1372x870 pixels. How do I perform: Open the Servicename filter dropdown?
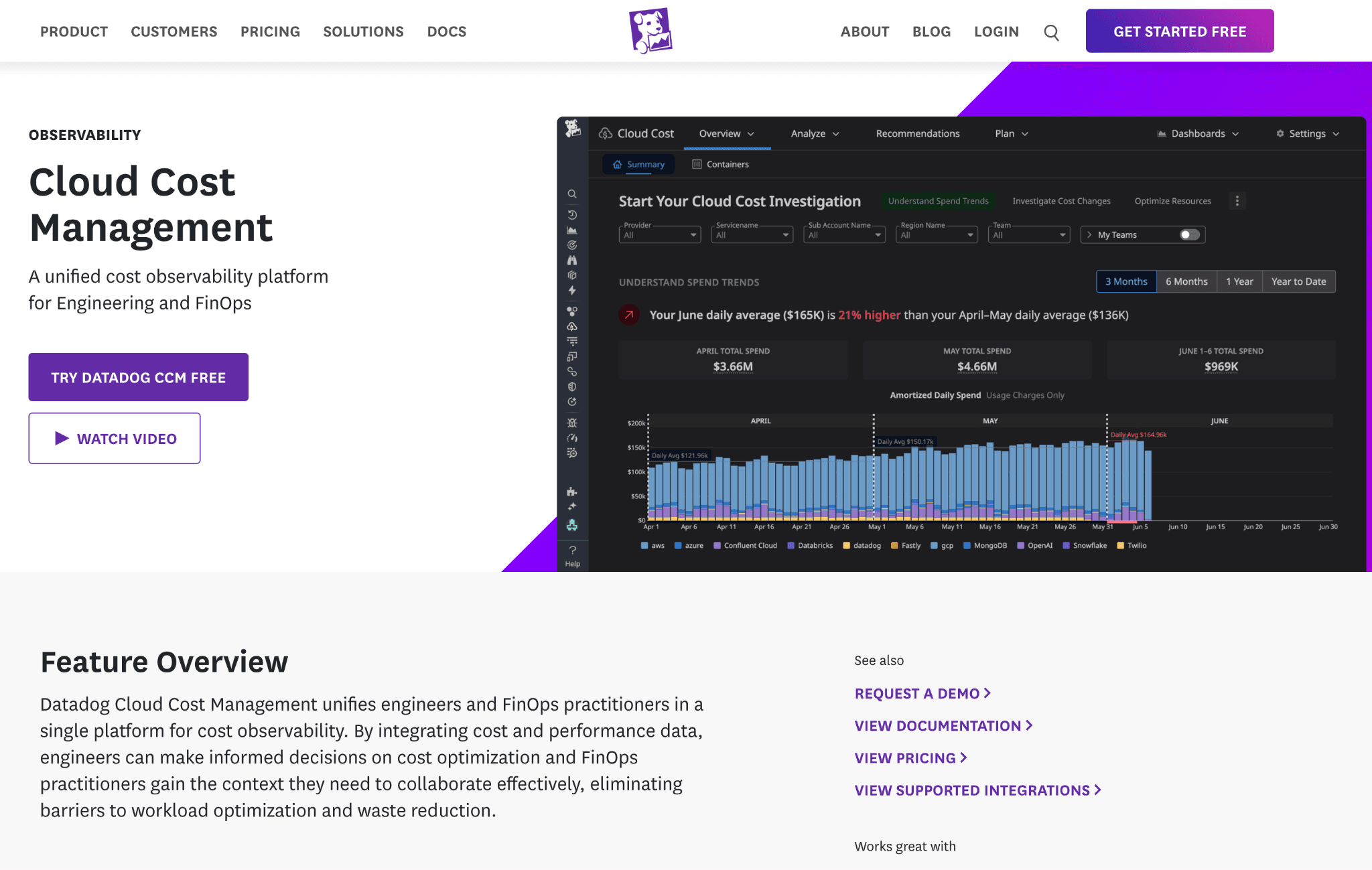pos(752,234)
